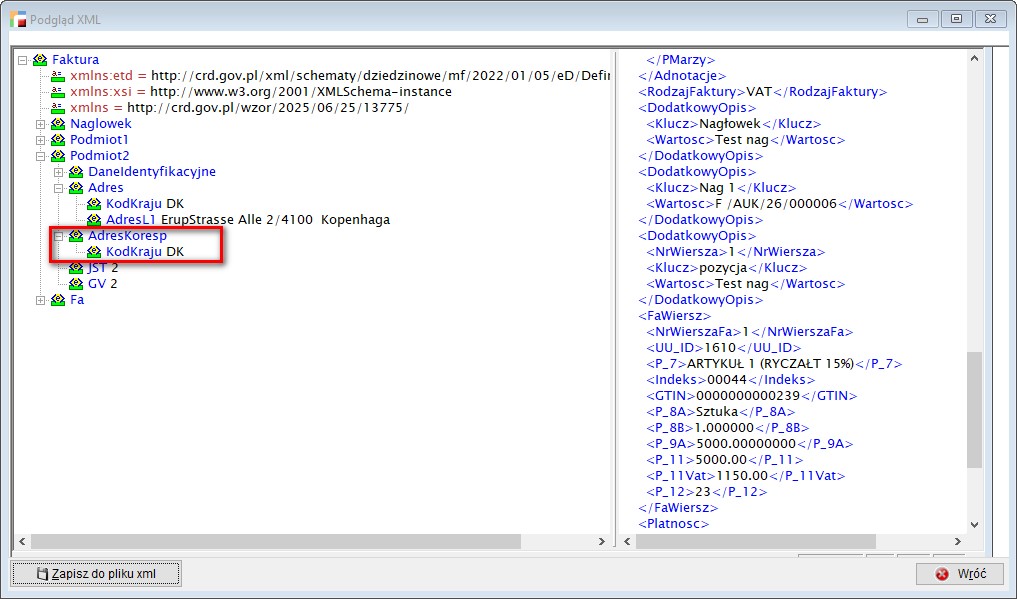This screenshot has height=599, width=1017.
Task: Click the xmlns:etd attribute icon
Action: (58, 76)
